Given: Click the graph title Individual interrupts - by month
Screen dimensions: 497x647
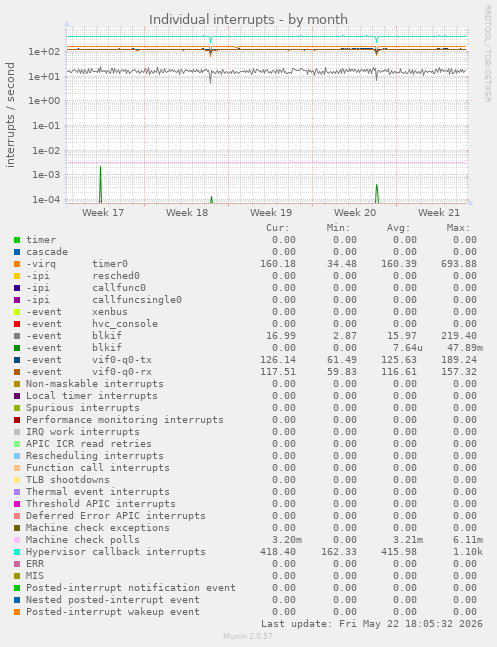Looking at the screenshot, I should click(x=248, y=19).
